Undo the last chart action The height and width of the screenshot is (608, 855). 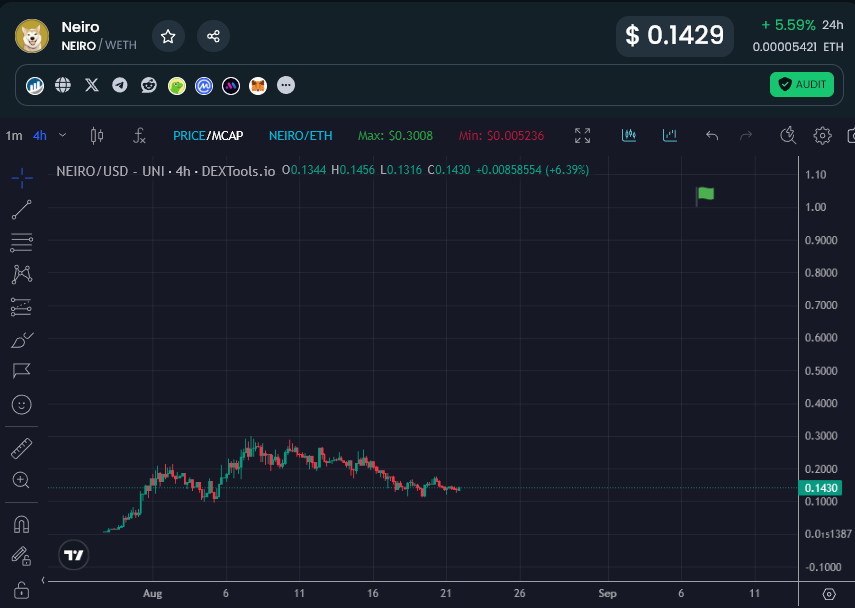(712, 135)
